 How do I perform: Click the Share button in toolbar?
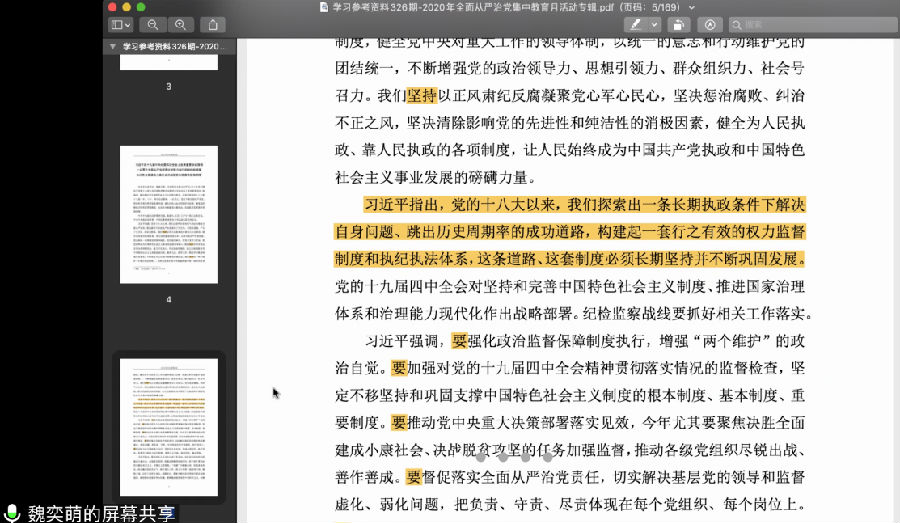pos(212,24)
